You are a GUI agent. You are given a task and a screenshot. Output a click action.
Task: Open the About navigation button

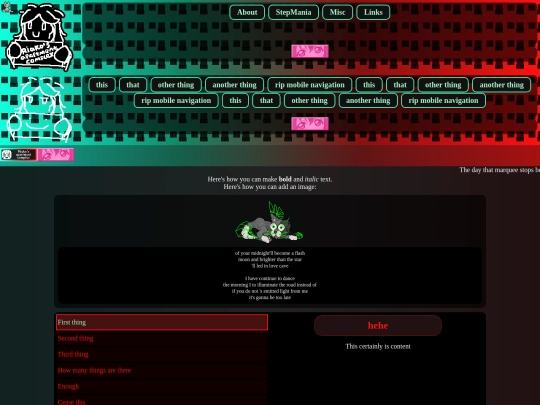pos(247,12)
